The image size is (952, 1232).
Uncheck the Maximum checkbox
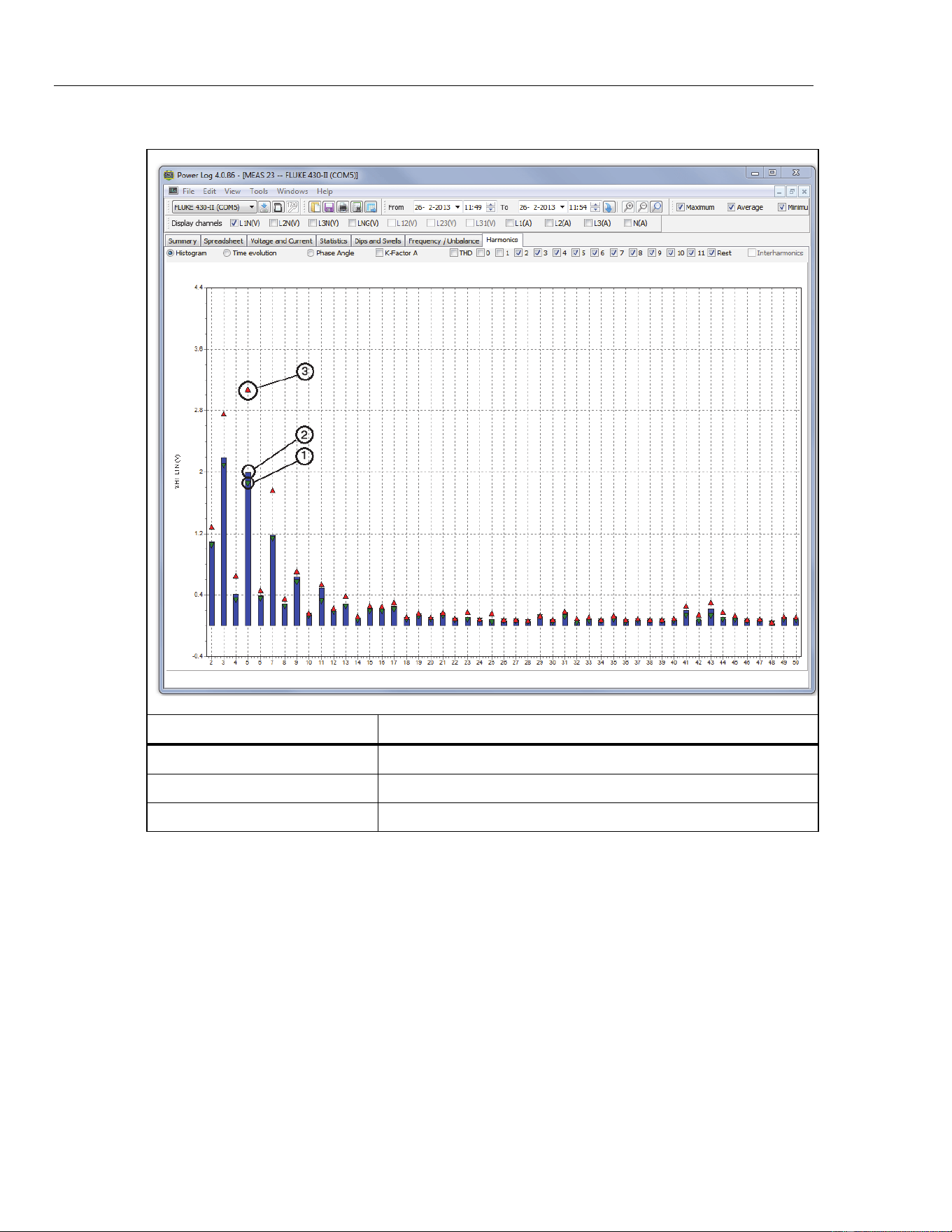(x=680, y=207)
